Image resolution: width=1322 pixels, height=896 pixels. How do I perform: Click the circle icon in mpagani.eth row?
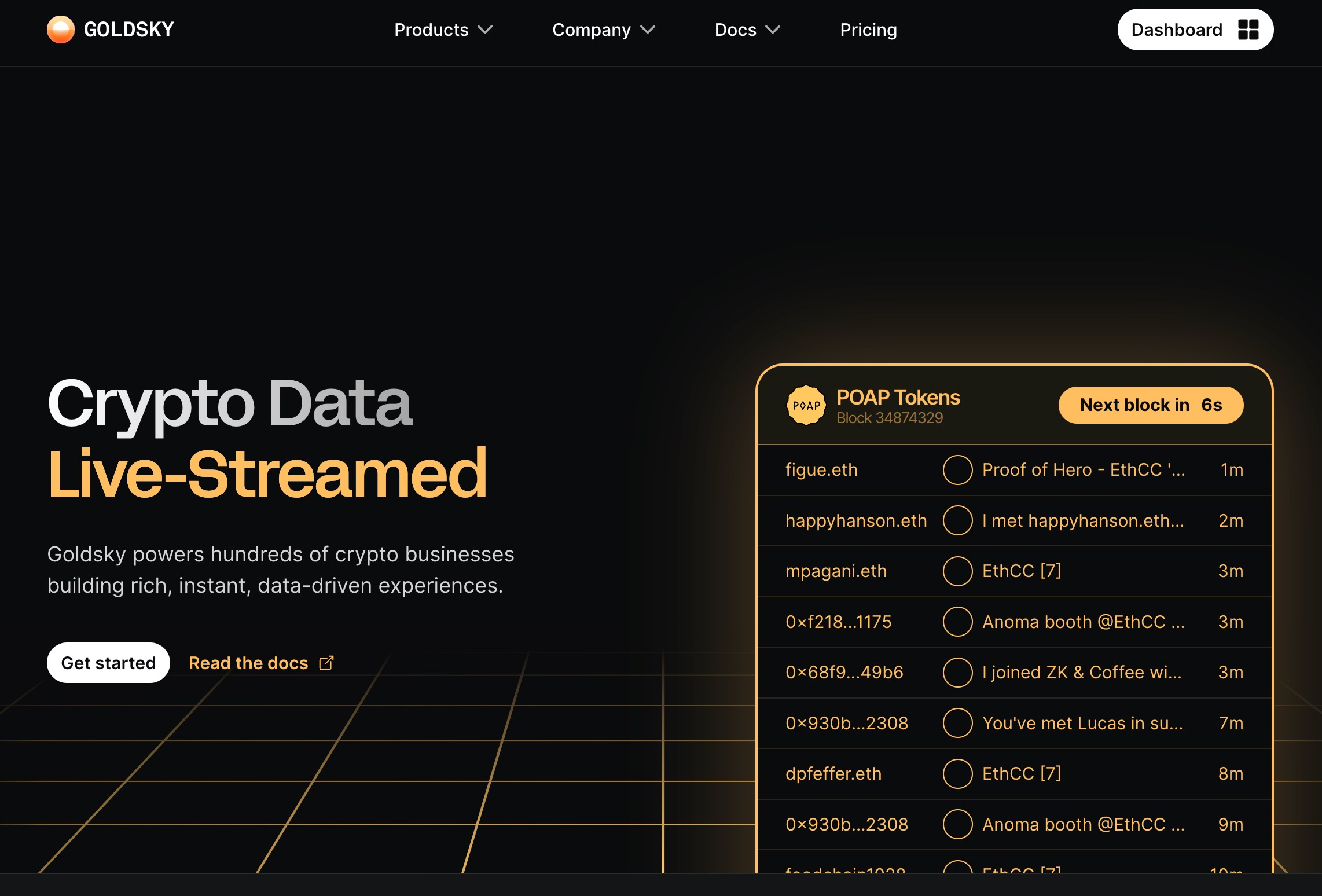point(957,571)
